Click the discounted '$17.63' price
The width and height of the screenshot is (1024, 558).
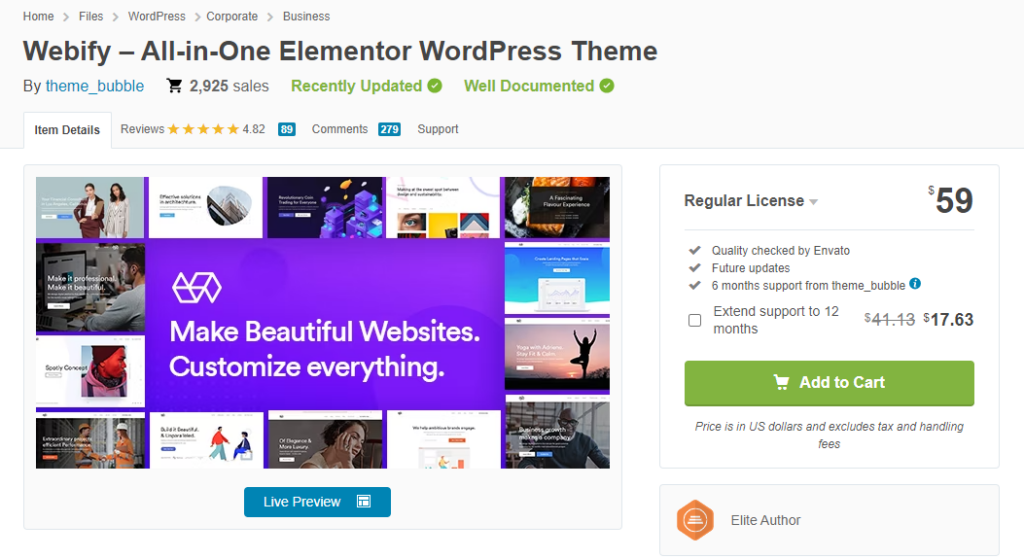(x=948, y=320)
